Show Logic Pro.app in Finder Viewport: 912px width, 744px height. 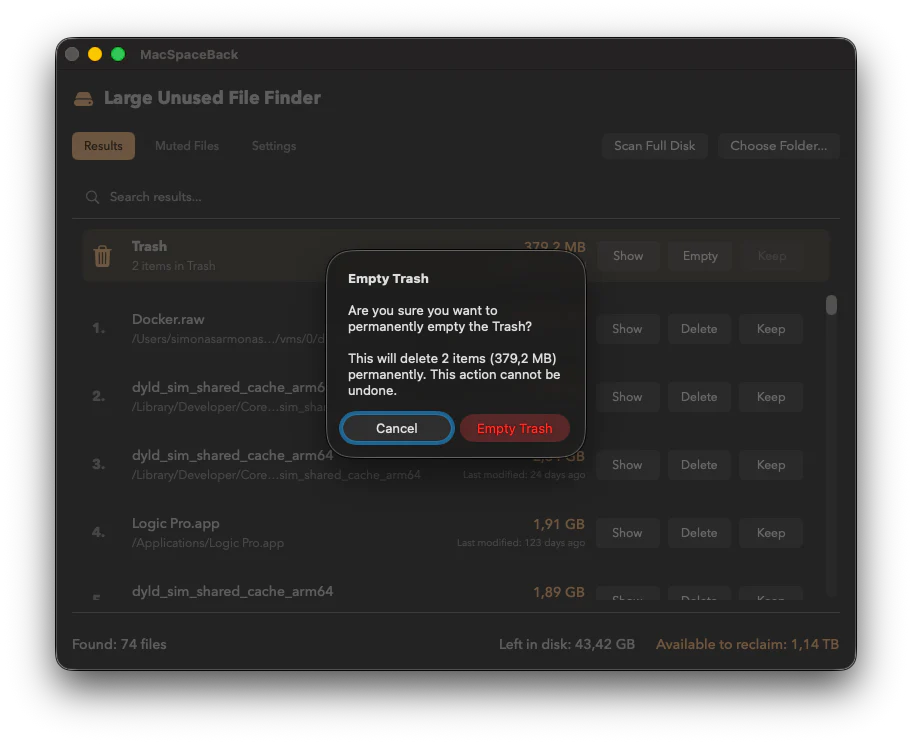click(627, 532)
